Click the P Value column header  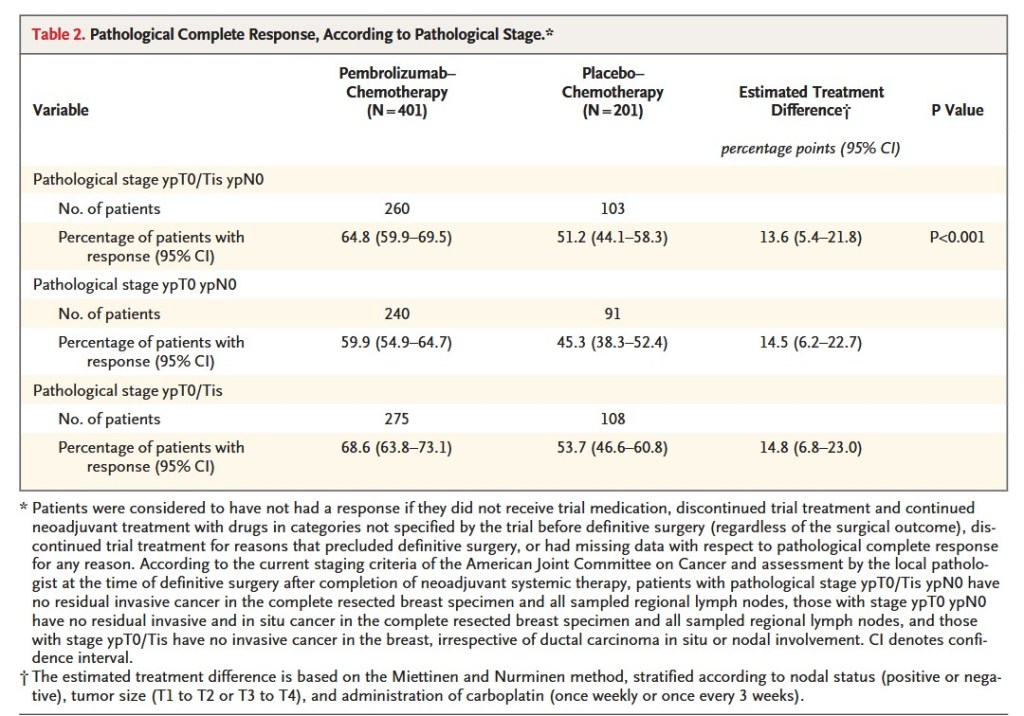[957, 110]
